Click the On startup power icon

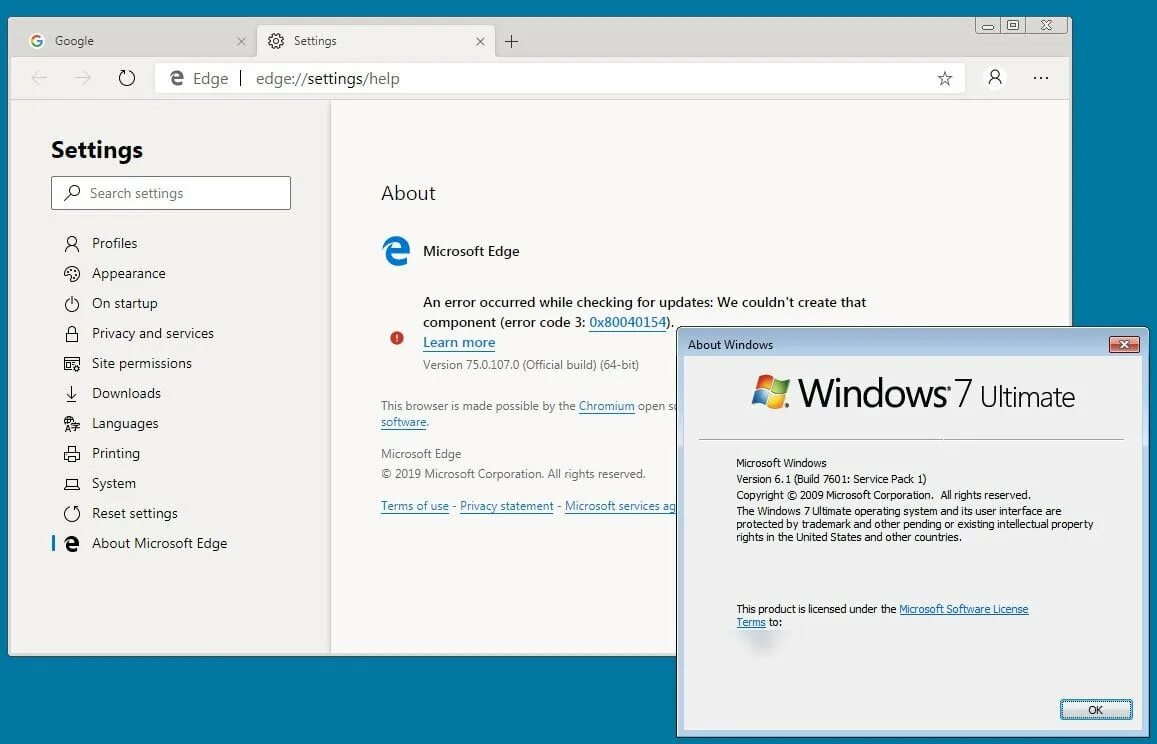72,303
